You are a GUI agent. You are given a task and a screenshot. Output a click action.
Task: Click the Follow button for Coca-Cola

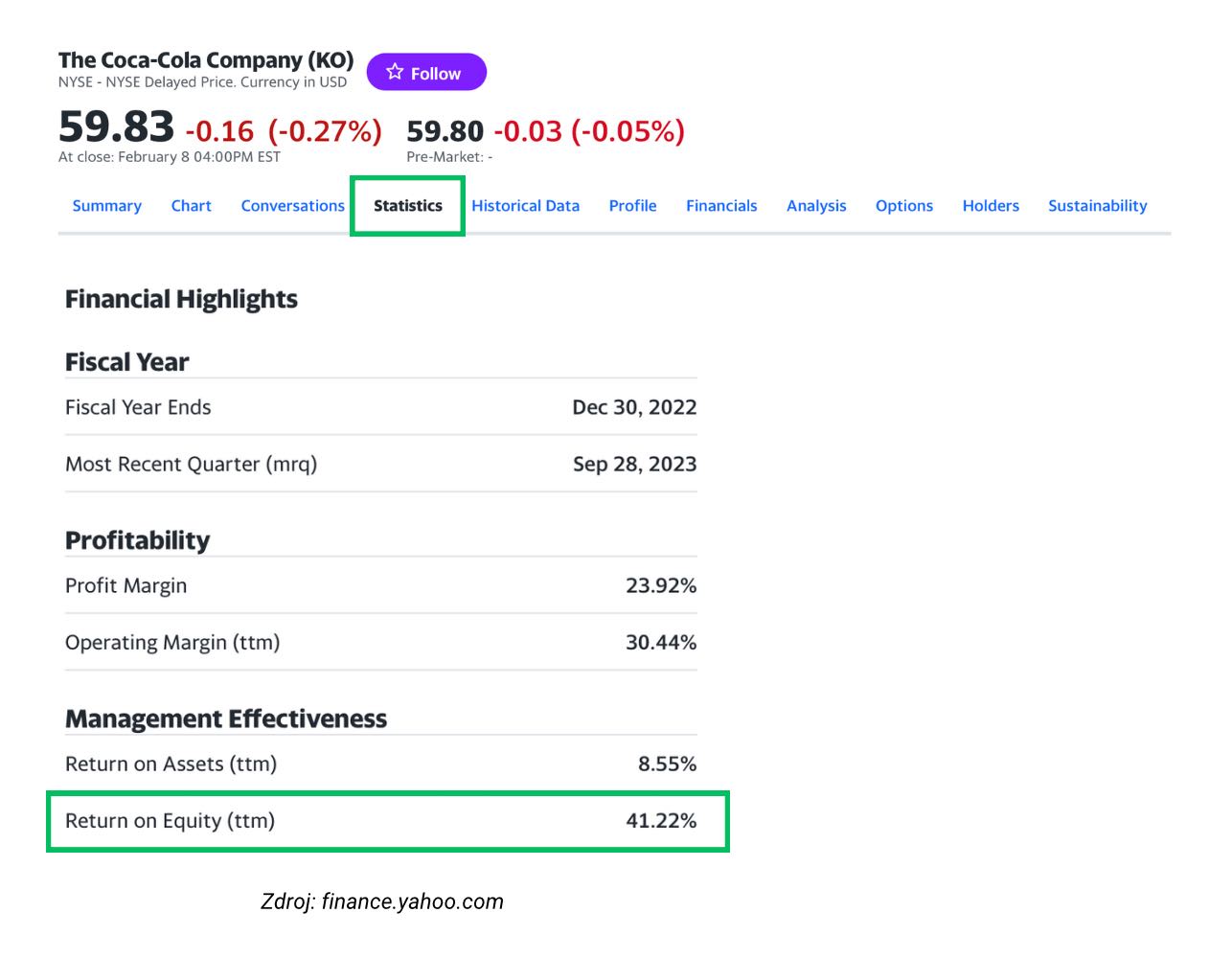tap(426, 73)
